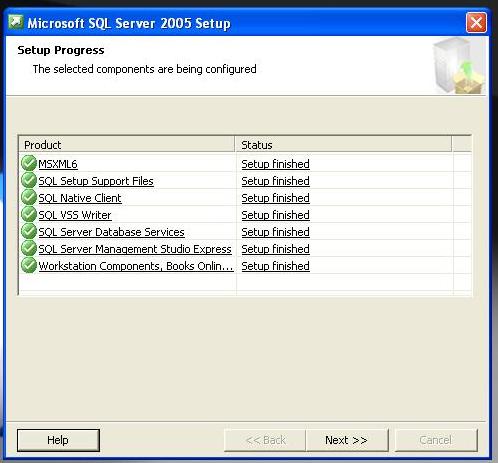
Task: Click the green checkmark beside MSXML6
Action: coord(29,163)
